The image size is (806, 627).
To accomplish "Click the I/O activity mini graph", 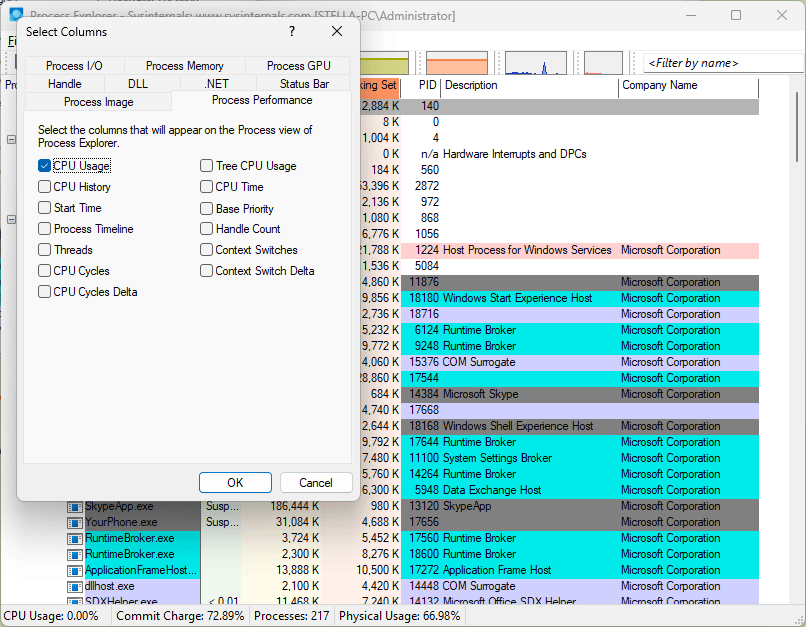I will (x=534, y=62).
